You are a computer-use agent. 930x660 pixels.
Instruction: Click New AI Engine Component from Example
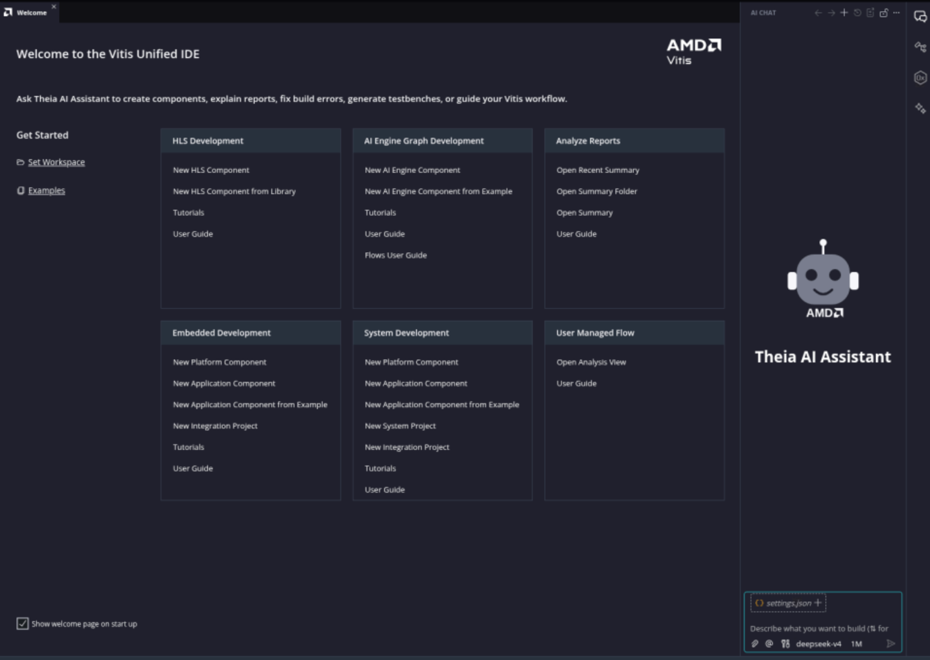pos(438,192)
